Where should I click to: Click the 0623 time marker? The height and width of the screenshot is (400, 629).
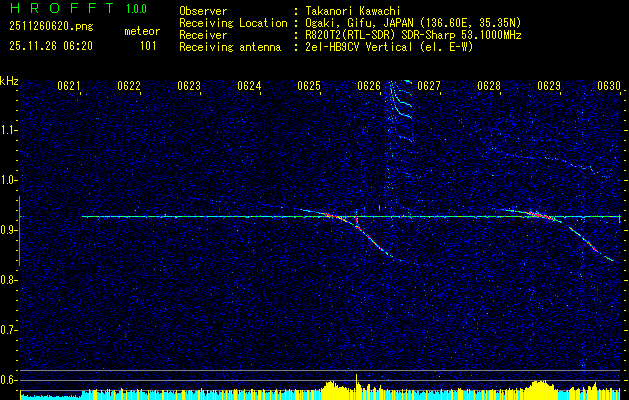pyautogui.click(x=189, y=86)
